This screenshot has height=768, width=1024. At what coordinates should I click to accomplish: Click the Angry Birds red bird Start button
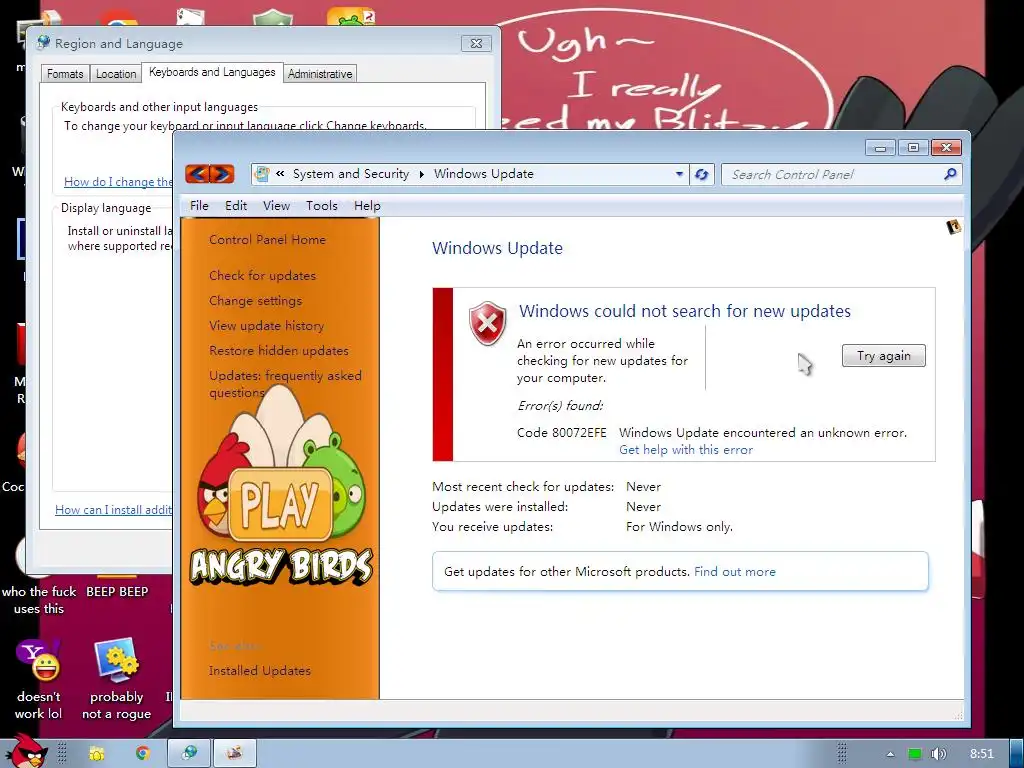[25, 752]
